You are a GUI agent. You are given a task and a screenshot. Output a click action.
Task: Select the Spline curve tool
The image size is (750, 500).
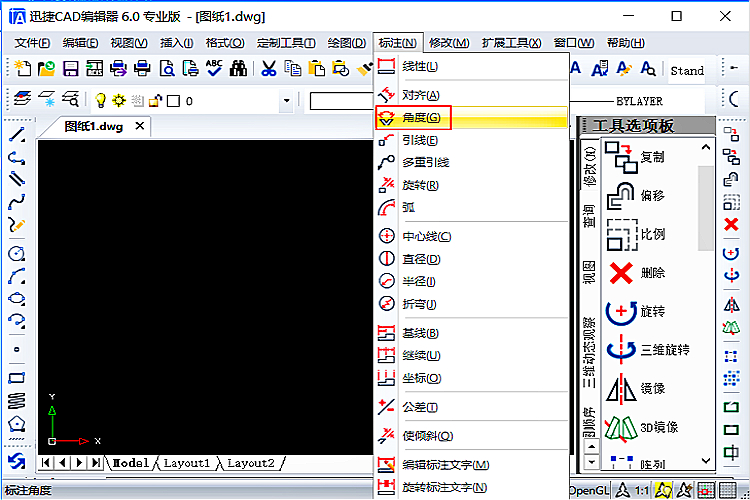tap(17, 201)
